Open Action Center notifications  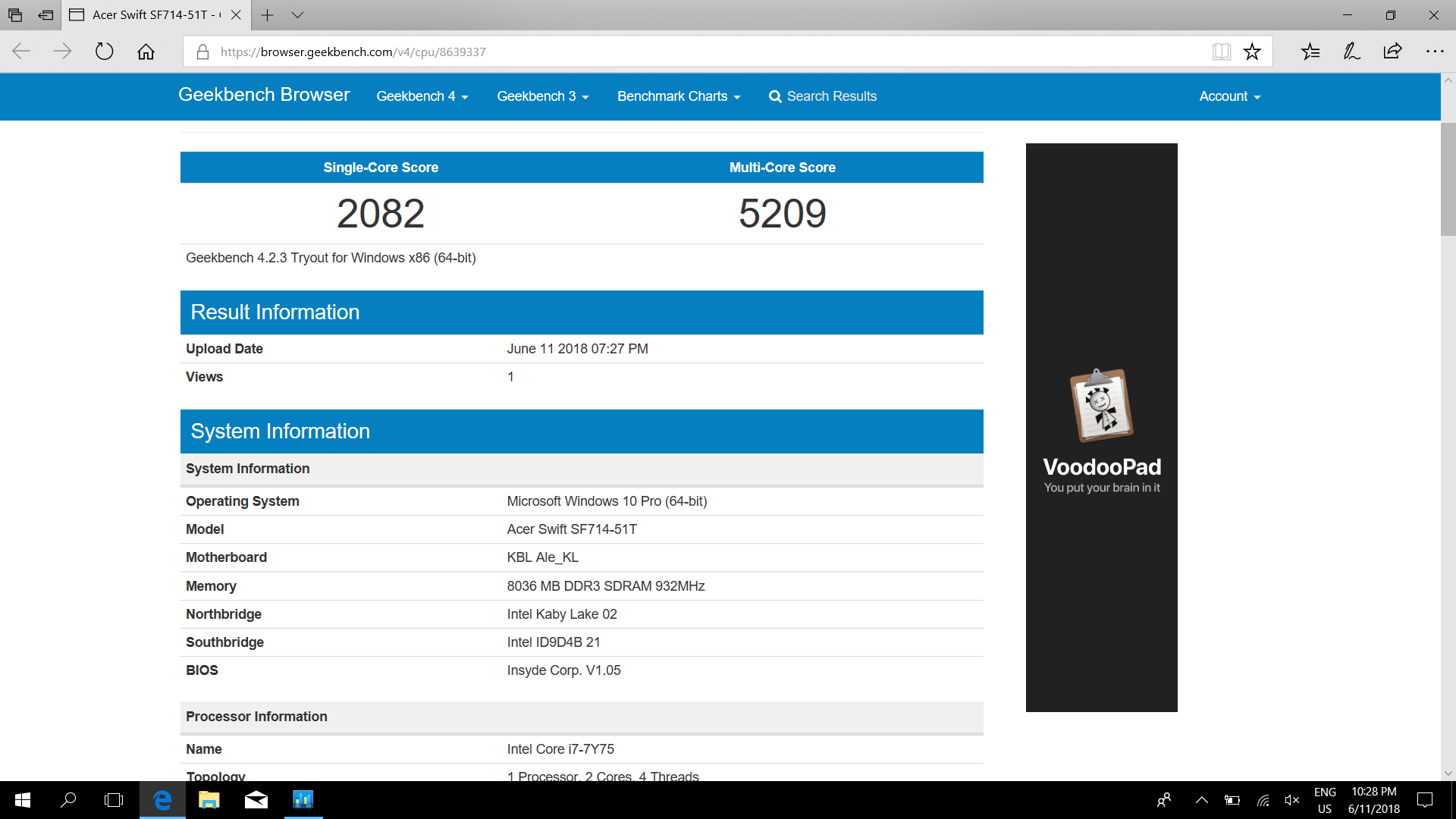point(1426,800)
